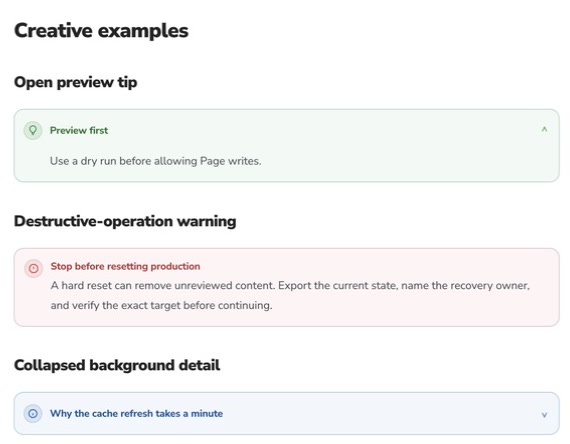
Task: Click the 'Destructive-operation warning' heading
Action: [x=125, y=221]
